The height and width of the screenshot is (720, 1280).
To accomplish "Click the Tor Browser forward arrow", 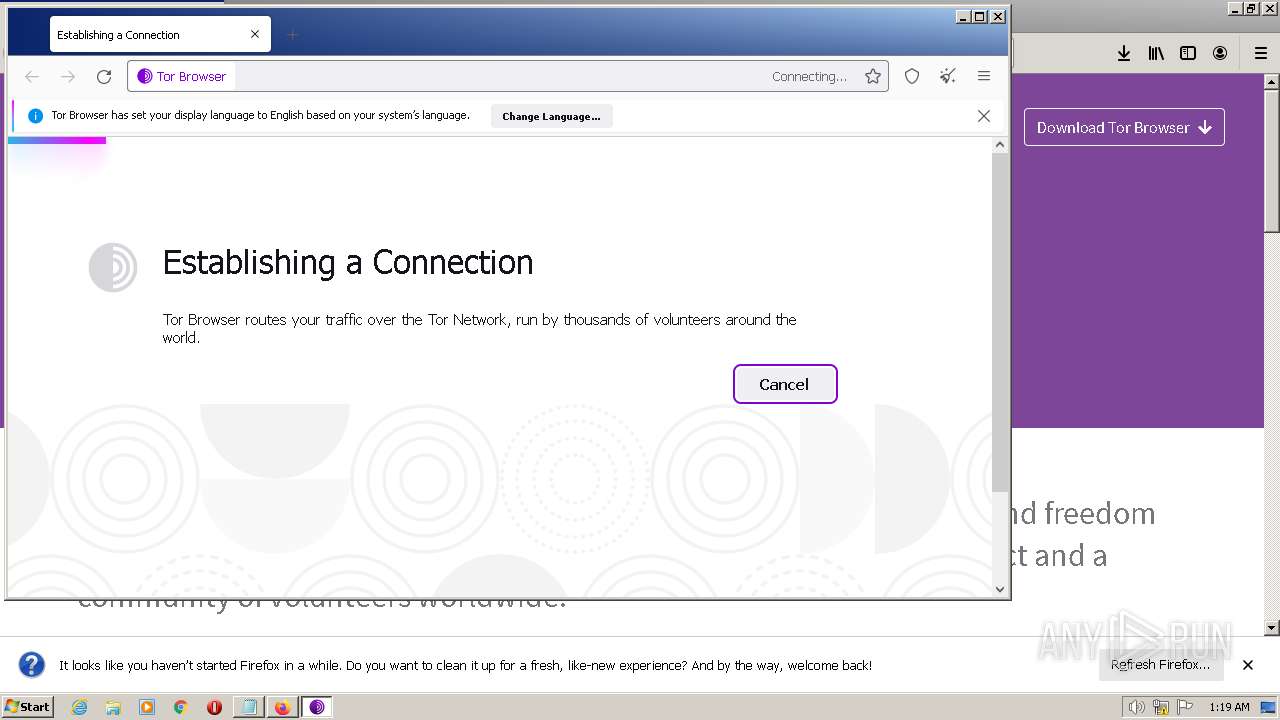I will pyautogui.click(x=68, y=76).
